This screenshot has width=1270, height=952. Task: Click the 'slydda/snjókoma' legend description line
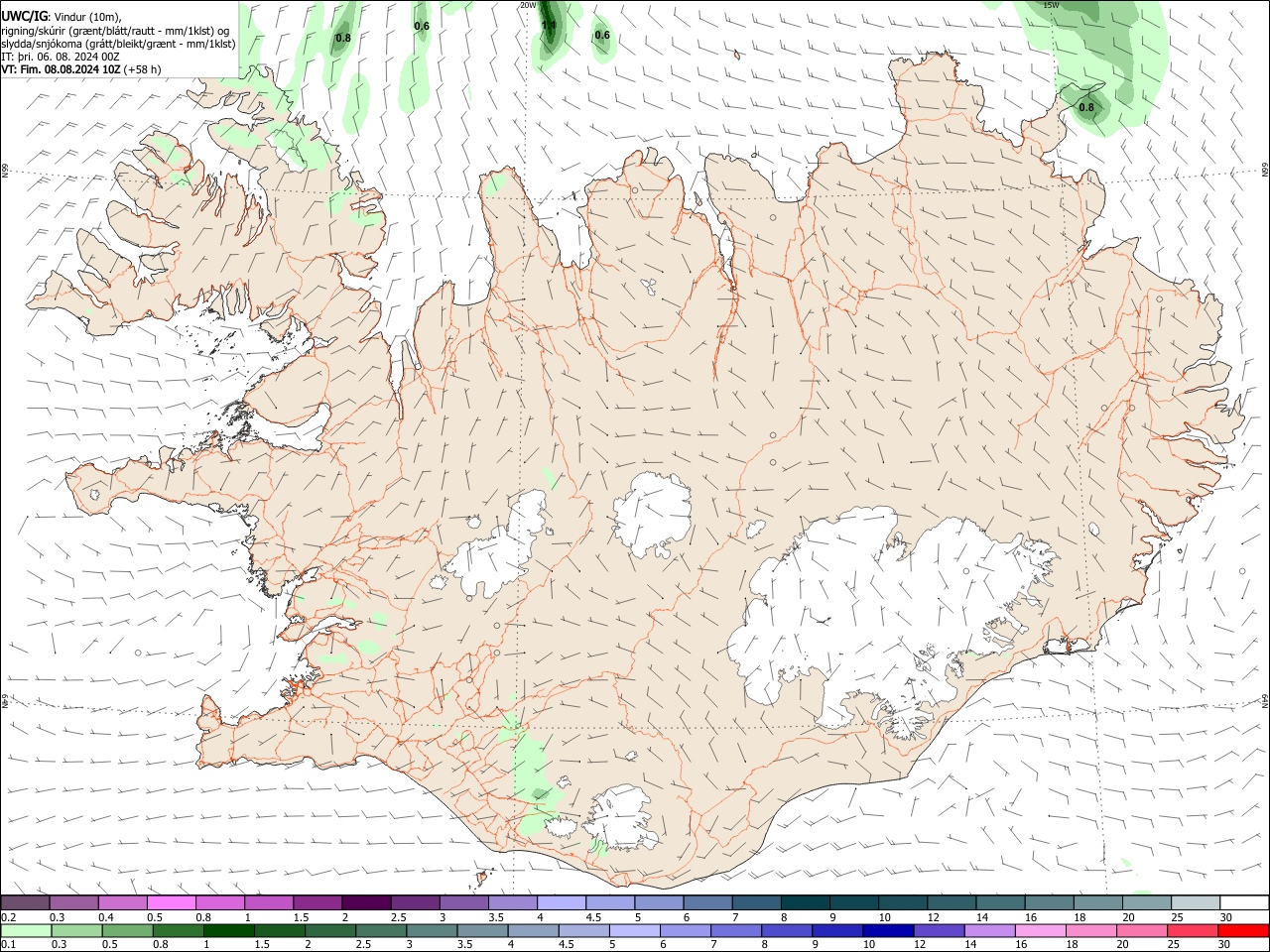[118, 44]
